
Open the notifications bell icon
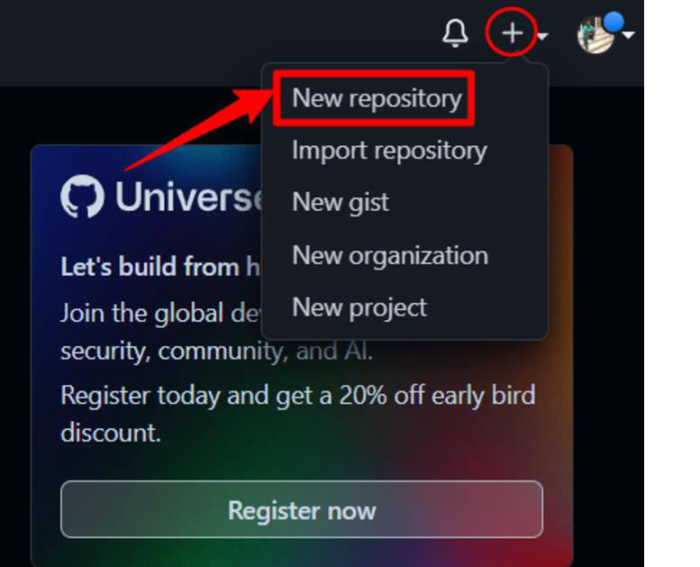click(x=455, y=33)
